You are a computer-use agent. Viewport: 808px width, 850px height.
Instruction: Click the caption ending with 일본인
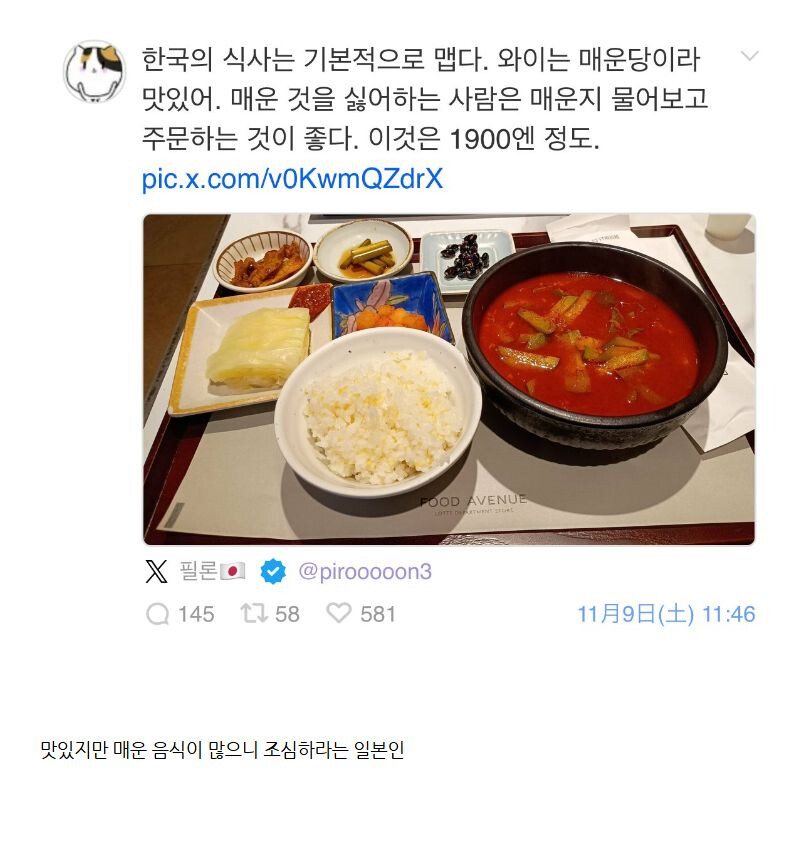(x=222, y=750)
